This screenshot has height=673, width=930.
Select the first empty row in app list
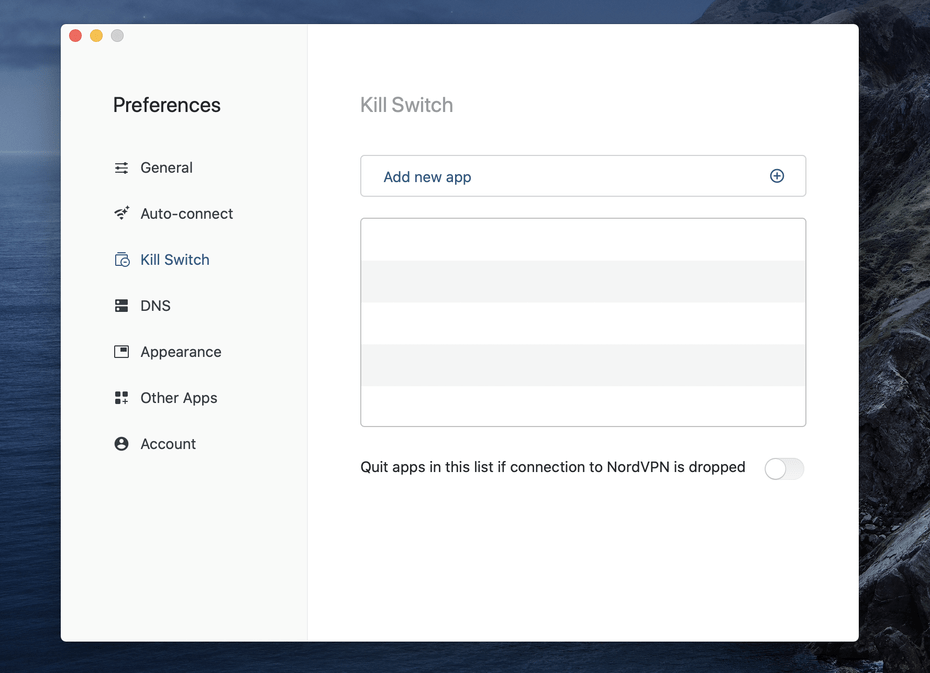click(583, 240)
